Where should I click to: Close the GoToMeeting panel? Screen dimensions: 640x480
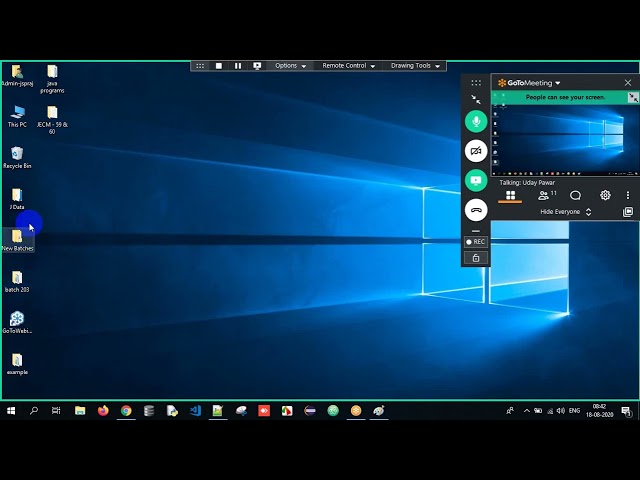pos(628,83)
